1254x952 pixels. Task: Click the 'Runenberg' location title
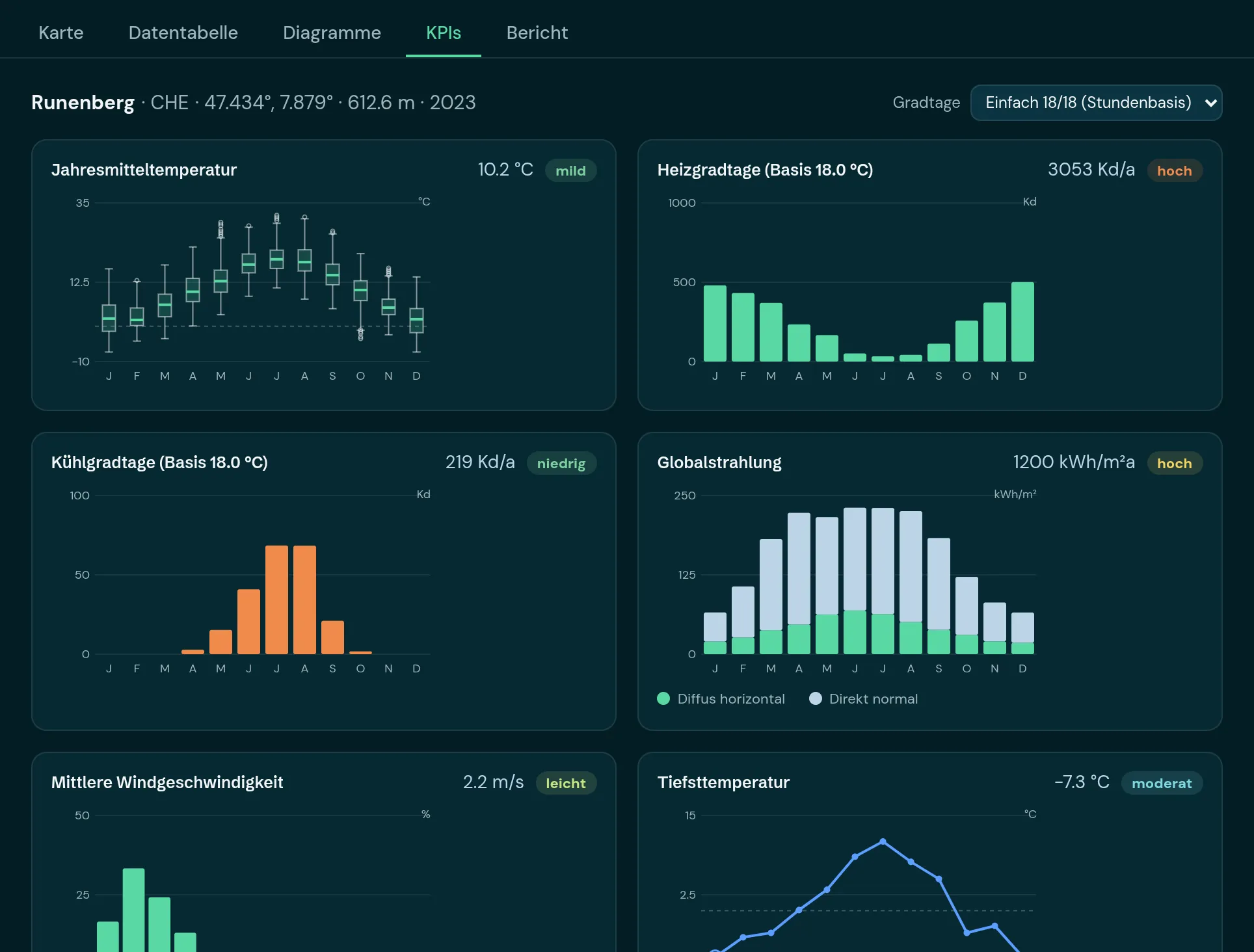tap(83, 103)
